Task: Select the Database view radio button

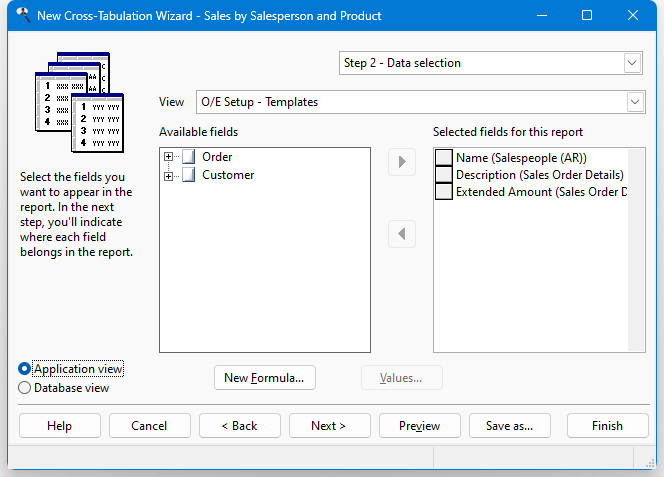Action: click(25, 388)
